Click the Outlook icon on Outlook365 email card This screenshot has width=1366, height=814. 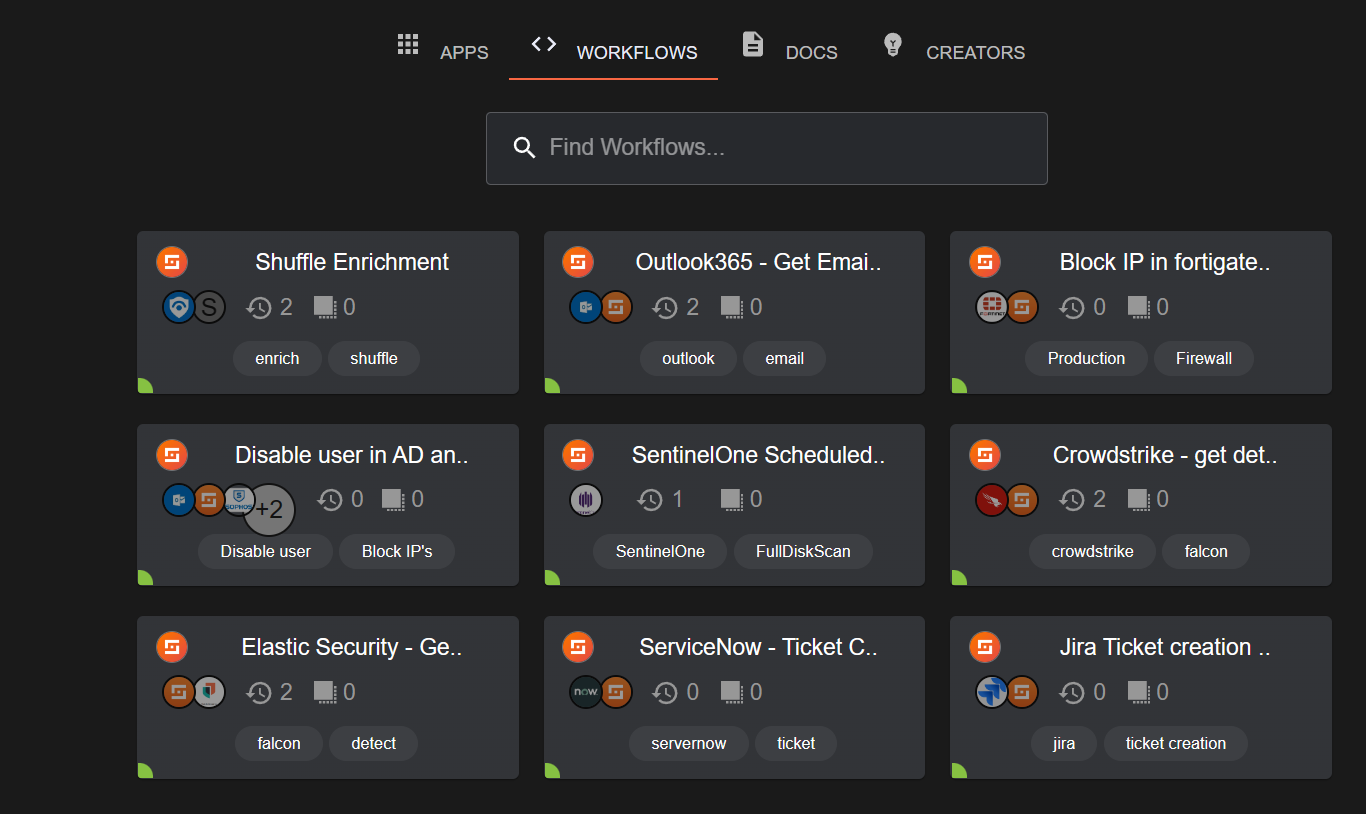pyautogui.click(x=586, y=307)
